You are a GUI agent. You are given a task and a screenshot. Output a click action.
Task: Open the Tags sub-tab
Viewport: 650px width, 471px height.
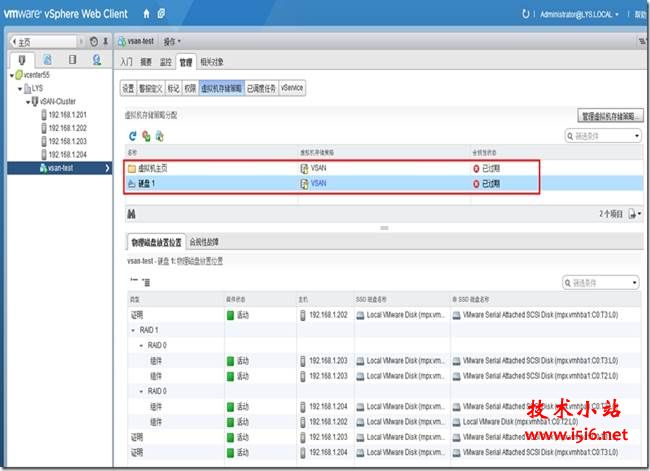[173, 88]
